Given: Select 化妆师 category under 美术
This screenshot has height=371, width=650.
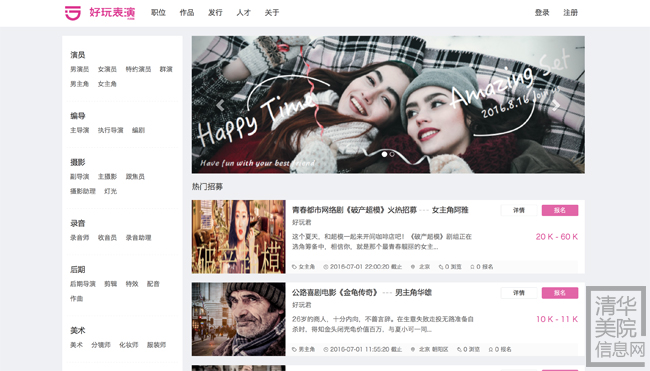Looking at the screenshot, I should coord(129,345).
